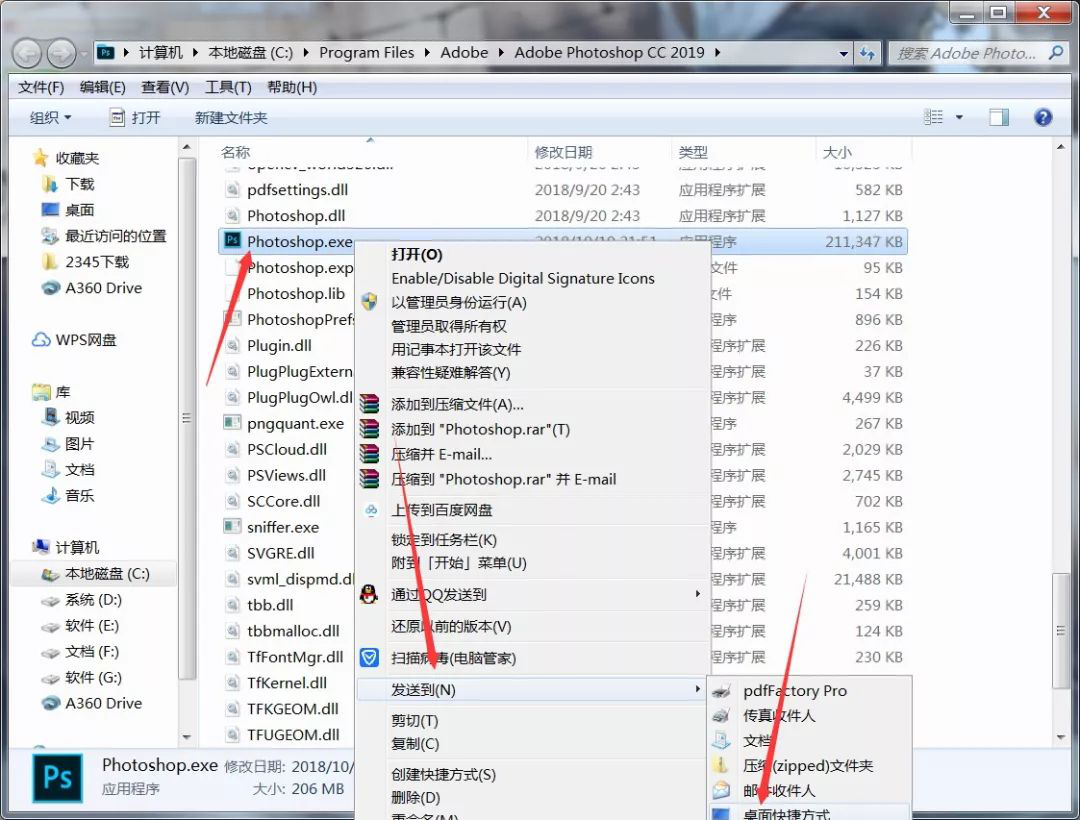The height and width of the screenshot is (820, 1080).
Task: Select 桌面快捷方式 in the send-to submenu
Action: [x=809, y=813]
